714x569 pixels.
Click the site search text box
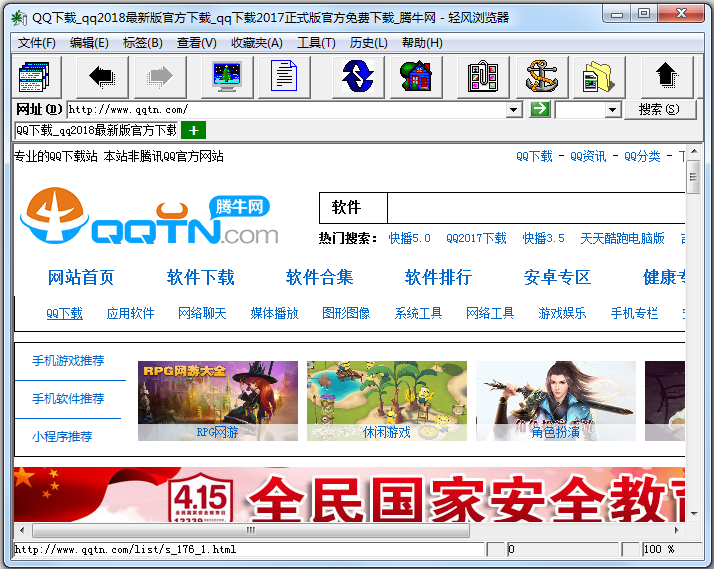pyautogui.click(x=536, y=208)
